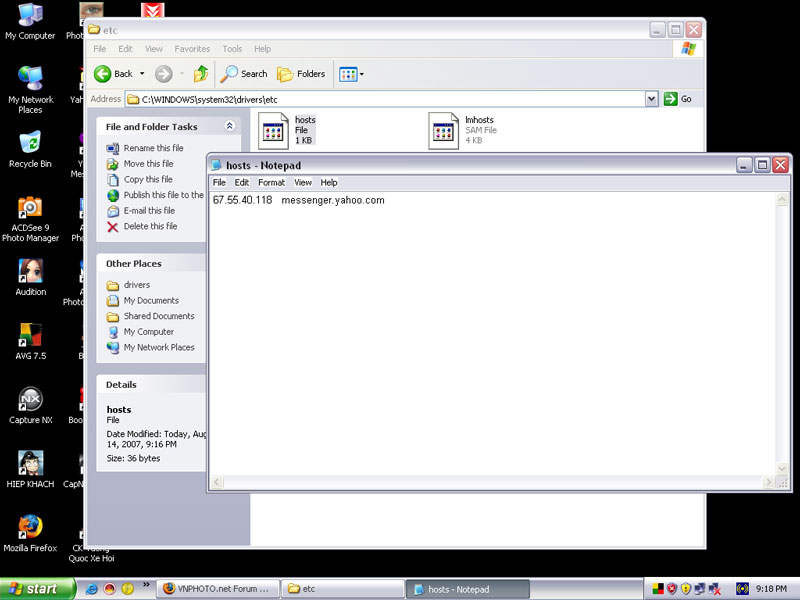
Task: Open the Recycle Bin desktop icon
Action: [30, 144]
